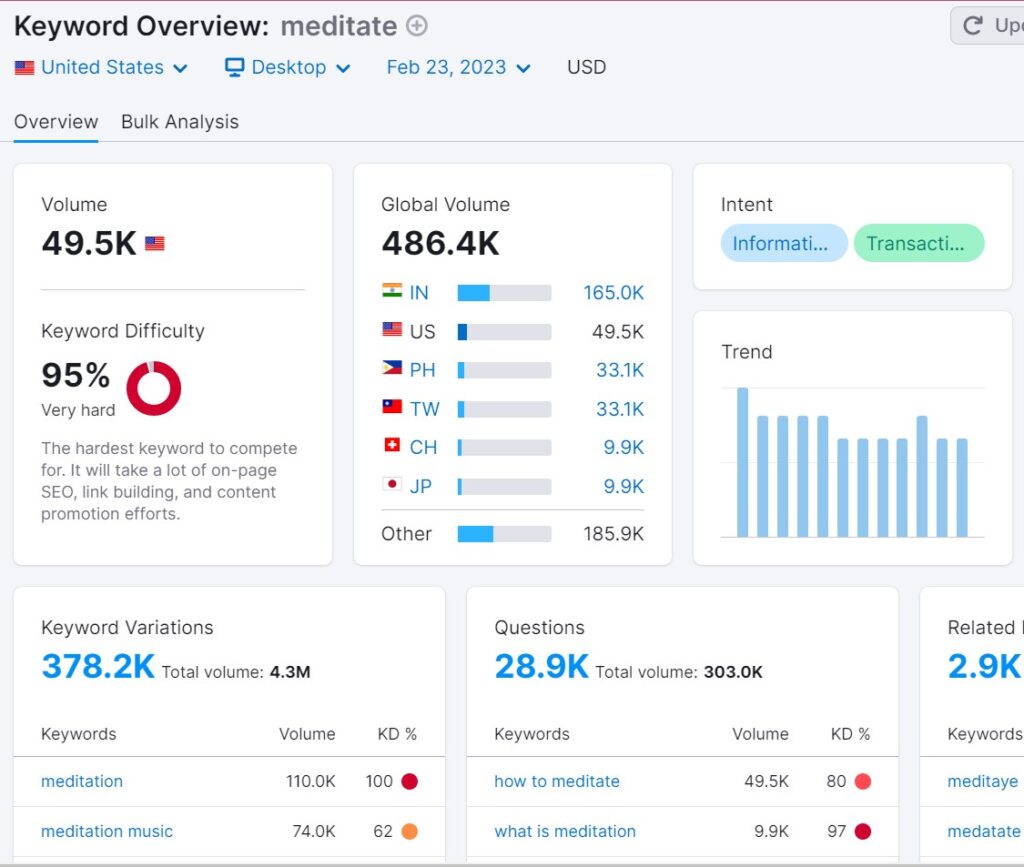Open the how to meditate keyword link
This screenshot has height=867, width=1024.
point(557,781)
